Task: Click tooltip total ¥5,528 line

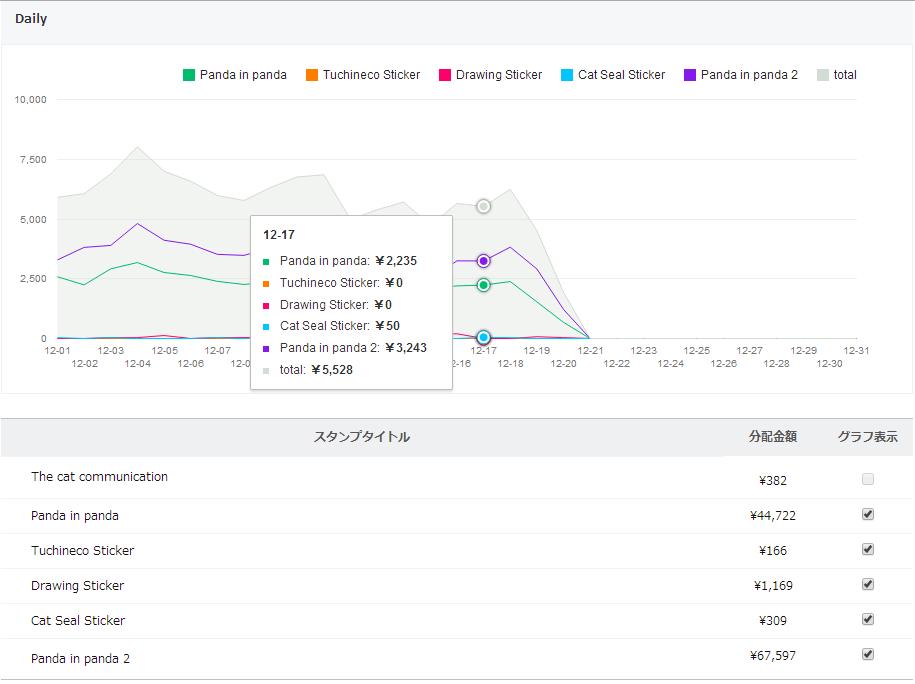Action: pyautogui.click(x=308, y=370)
